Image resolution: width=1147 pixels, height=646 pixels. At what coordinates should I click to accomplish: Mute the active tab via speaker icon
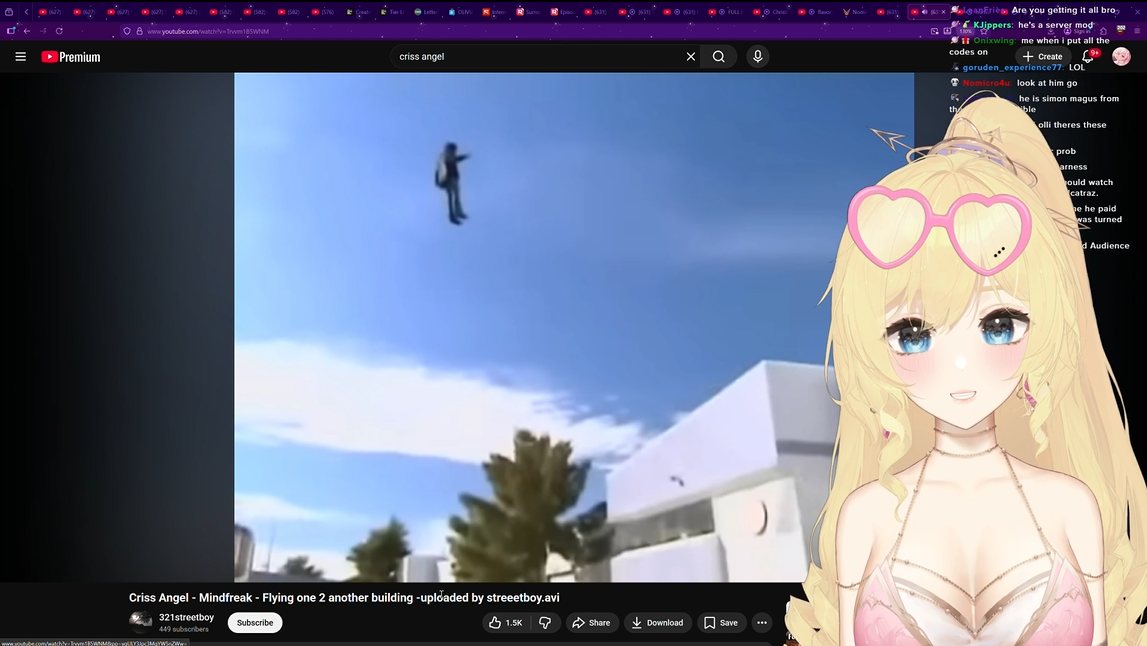point(925,12)
